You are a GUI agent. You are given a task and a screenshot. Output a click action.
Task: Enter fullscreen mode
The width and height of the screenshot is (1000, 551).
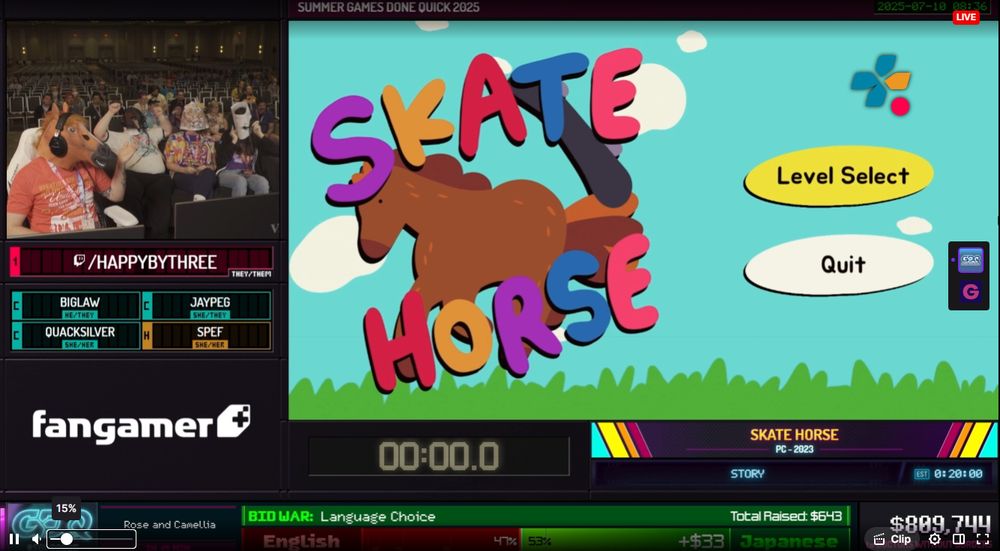[982, 539]
